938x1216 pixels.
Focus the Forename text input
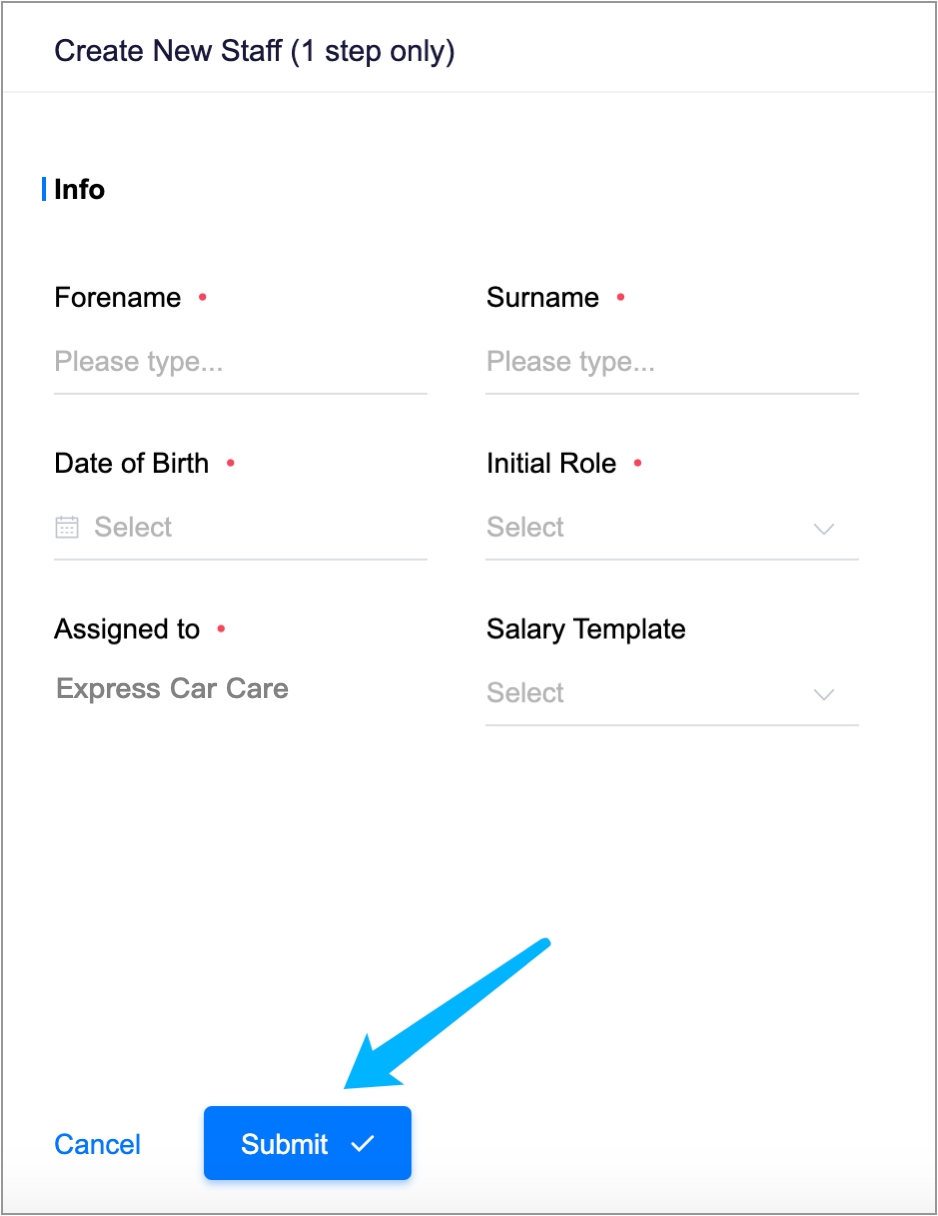pos(240,362)
